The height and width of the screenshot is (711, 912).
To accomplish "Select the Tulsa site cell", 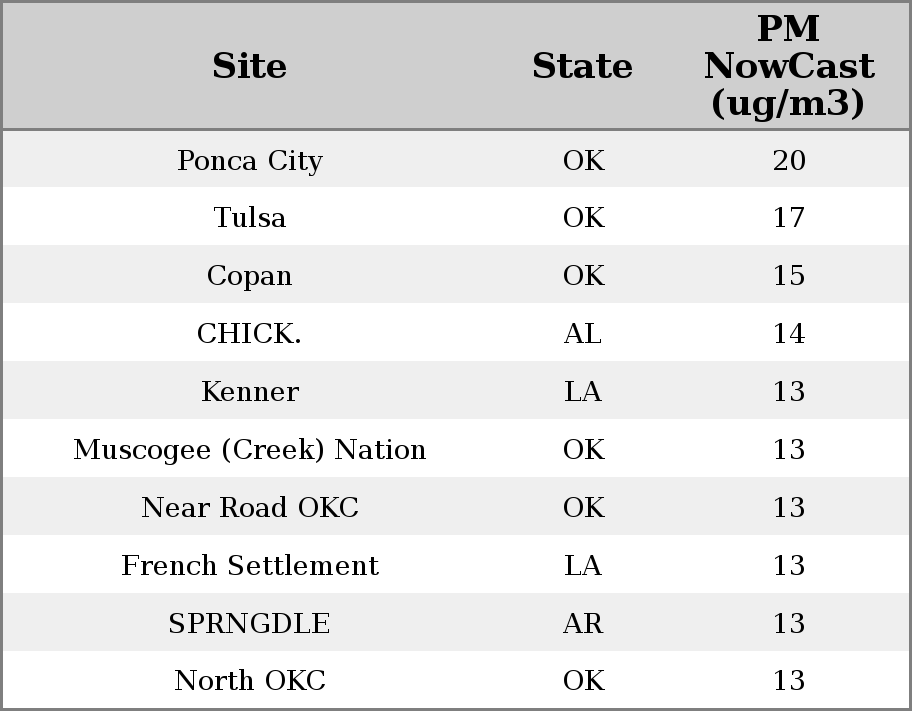I will (249, 218).
